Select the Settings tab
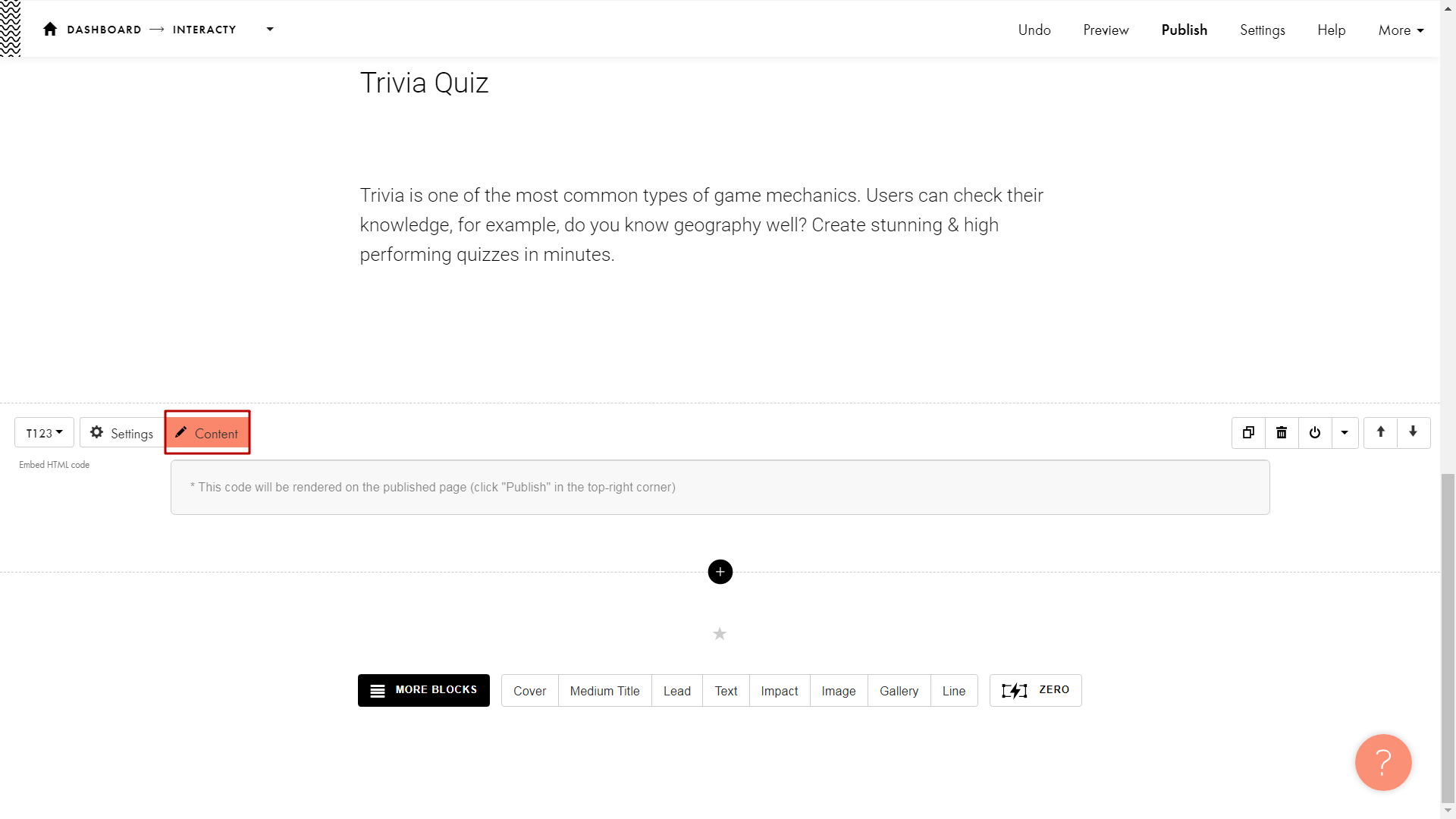This screenshot has width=1456, height=819. (x=120, y=432)
